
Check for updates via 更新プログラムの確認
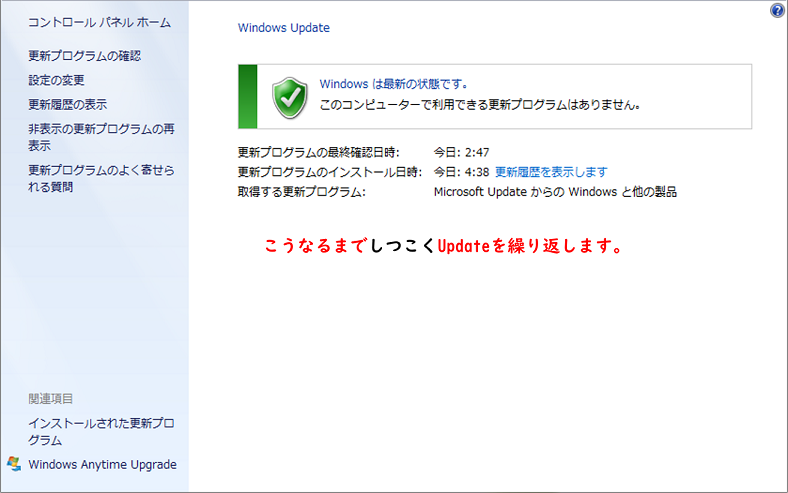point(84,56)
